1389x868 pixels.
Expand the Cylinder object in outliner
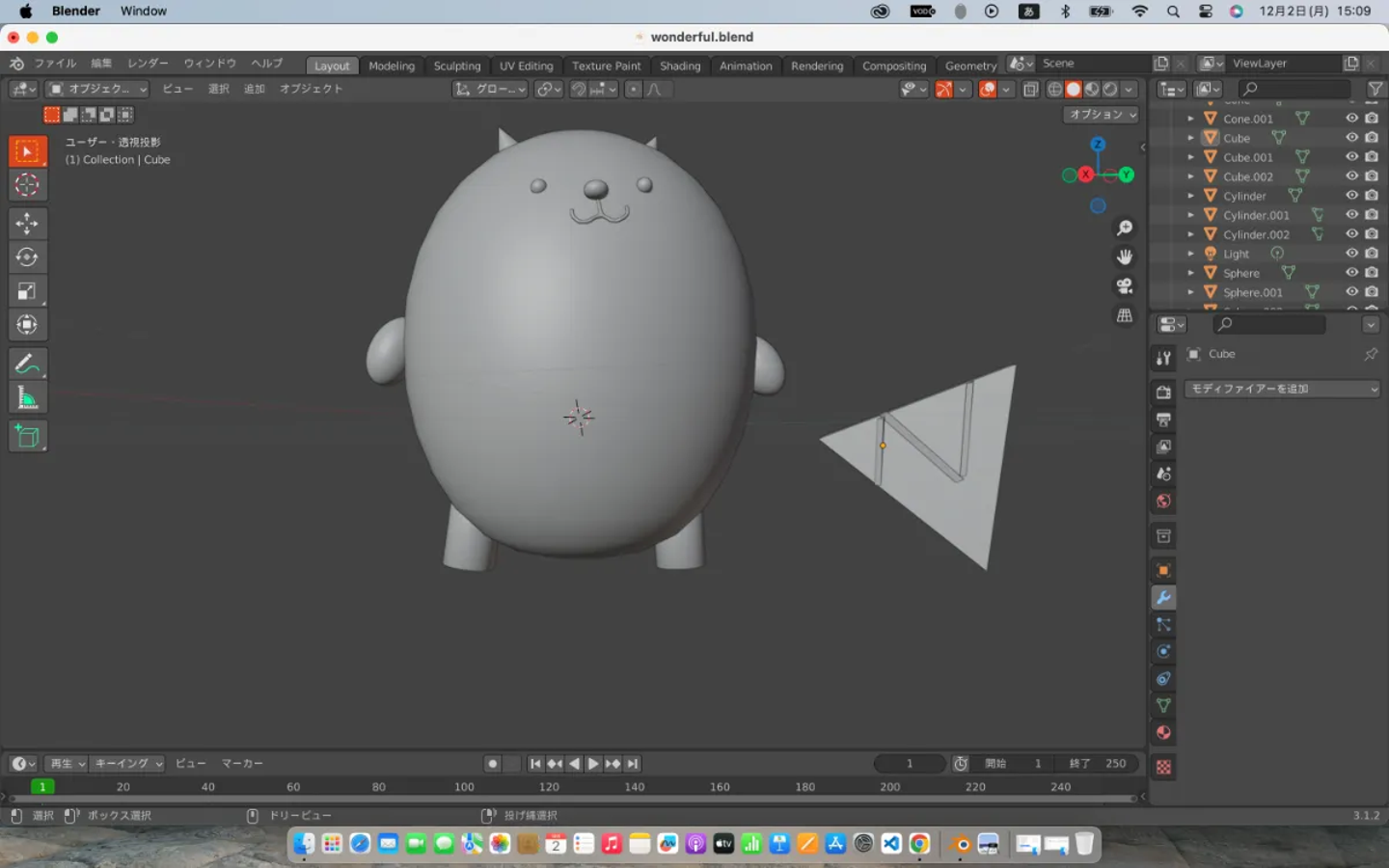click(1190, 196)
